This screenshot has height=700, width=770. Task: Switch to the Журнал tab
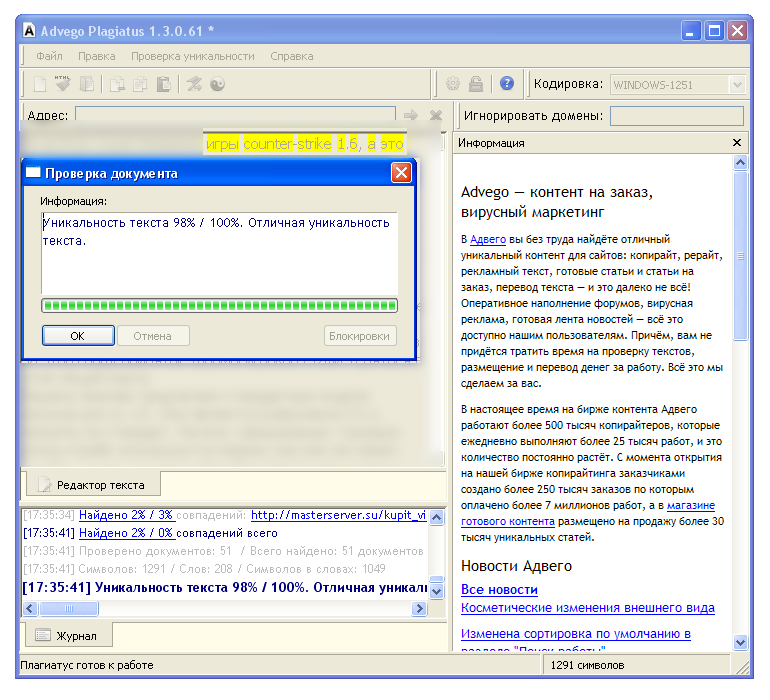(68, 636)
